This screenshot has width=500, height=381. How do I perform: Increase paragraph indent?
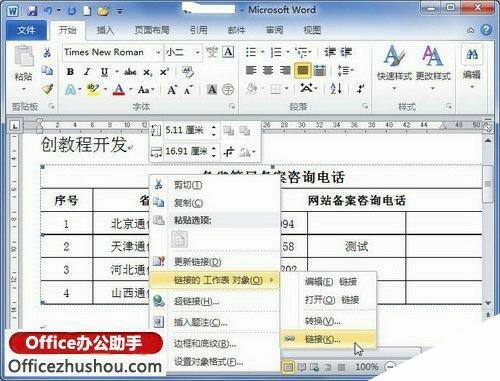tap(346, 52)
